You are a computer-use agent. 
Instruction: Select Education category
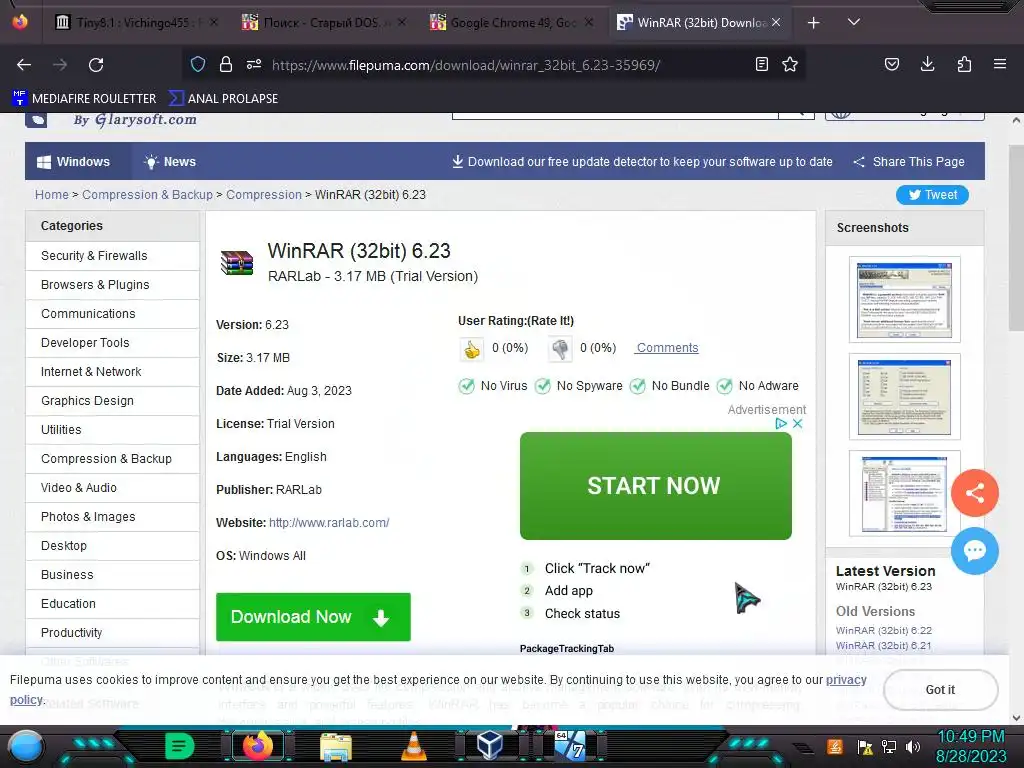[x=112, y=603]
